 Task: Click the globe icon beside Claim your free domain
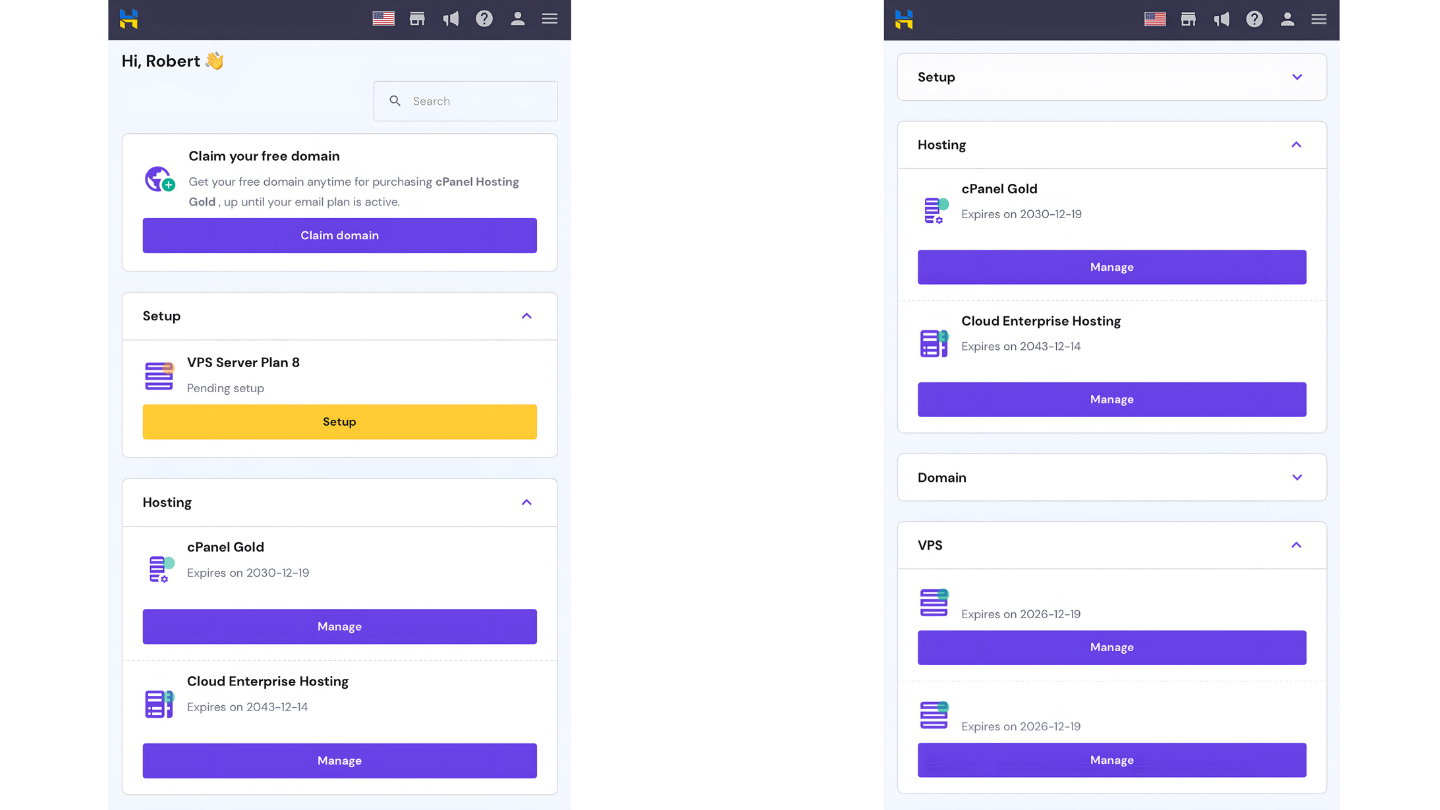tap(159, 180)
